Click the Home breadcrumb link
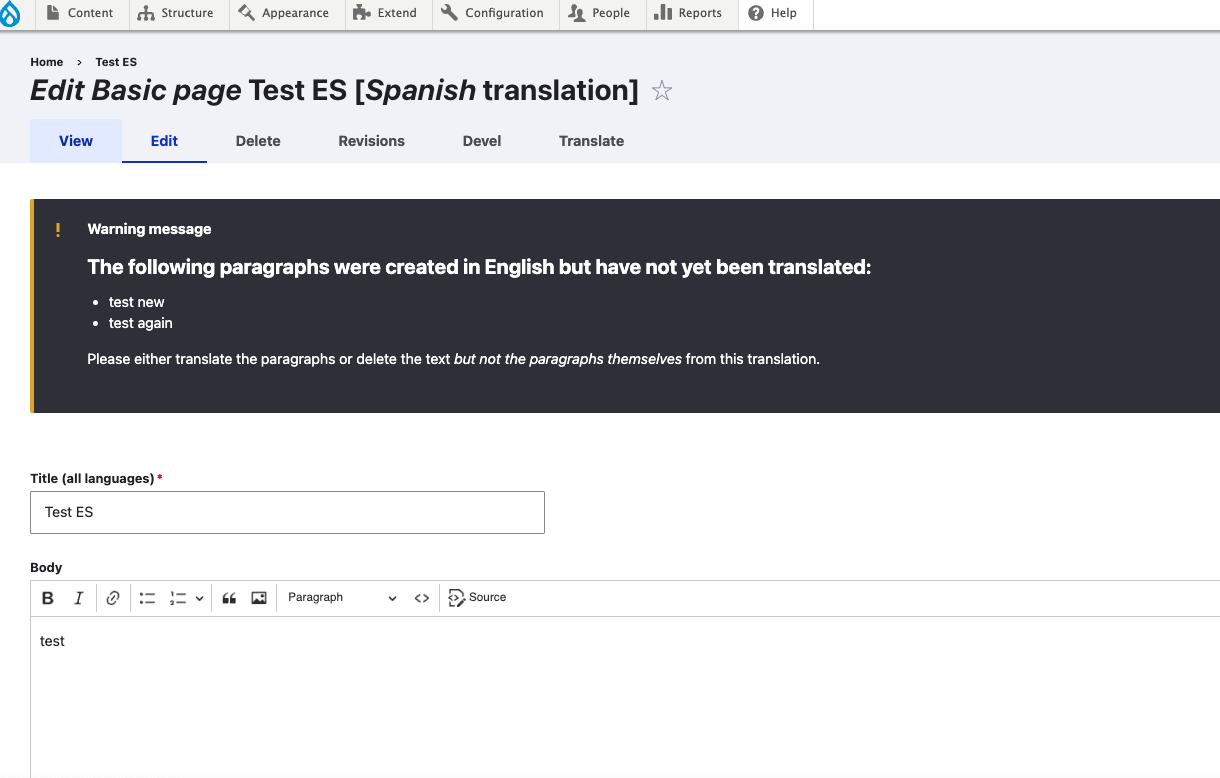1220x778 pixels. click(46, 62)
